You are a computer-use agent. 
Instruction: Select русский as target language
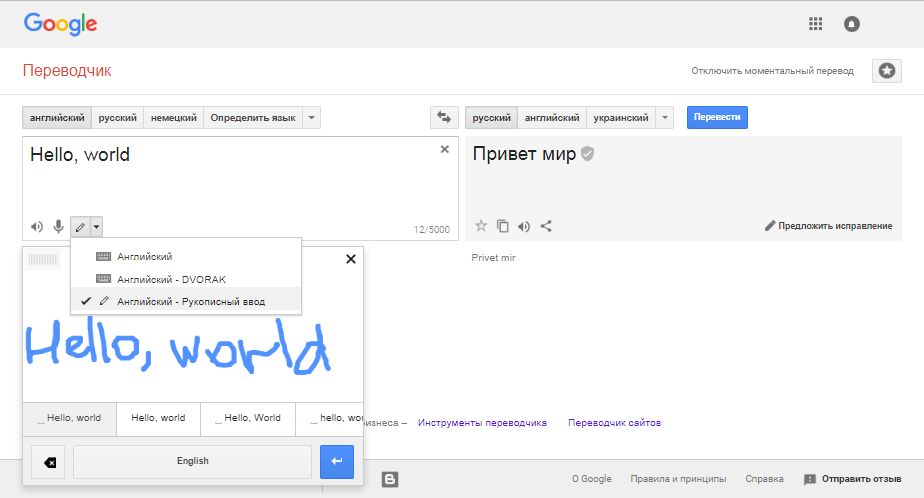tap(491, 117)
